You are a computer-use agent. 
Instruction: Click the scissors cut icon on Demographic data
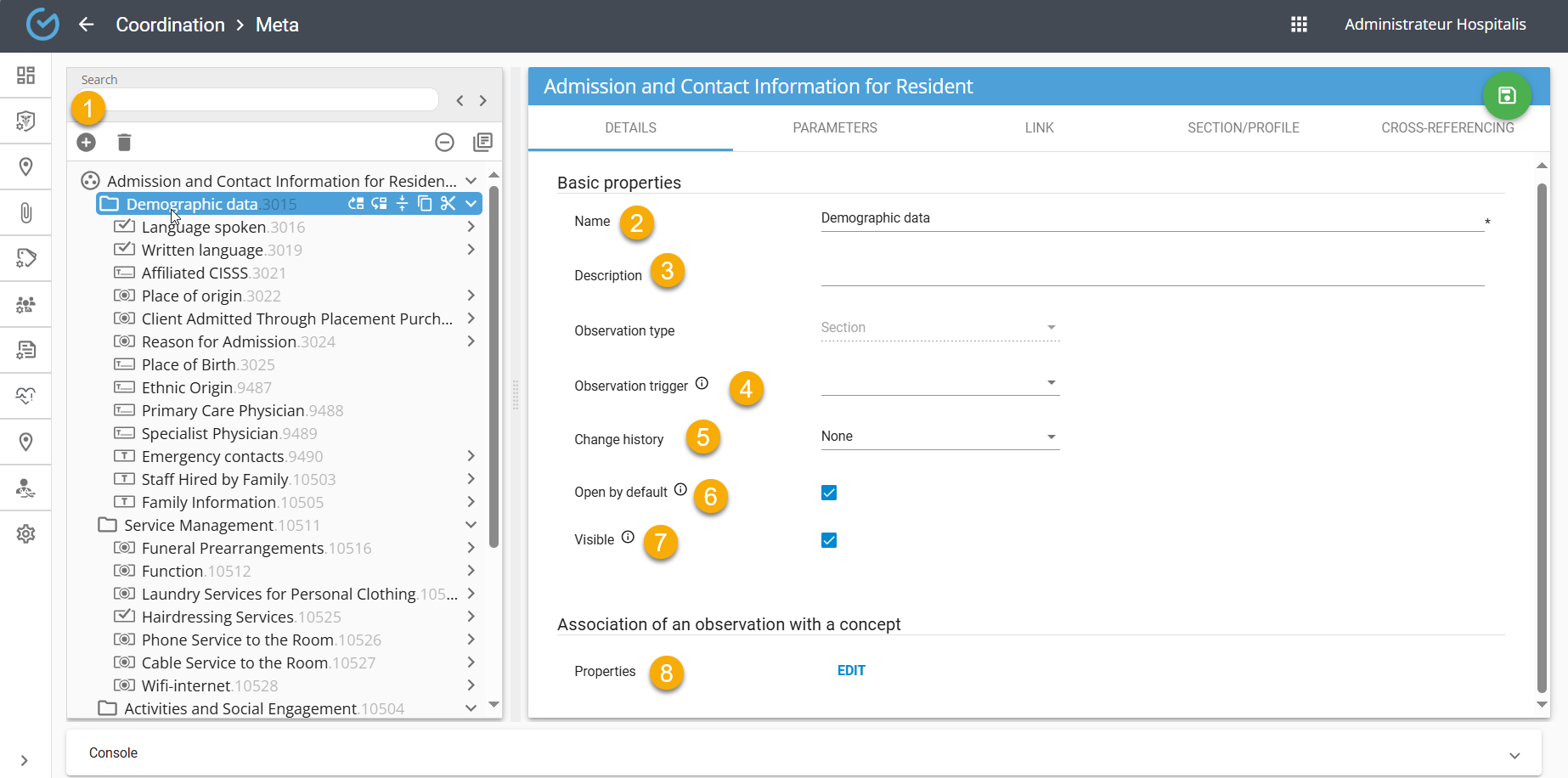click(448, 204)
